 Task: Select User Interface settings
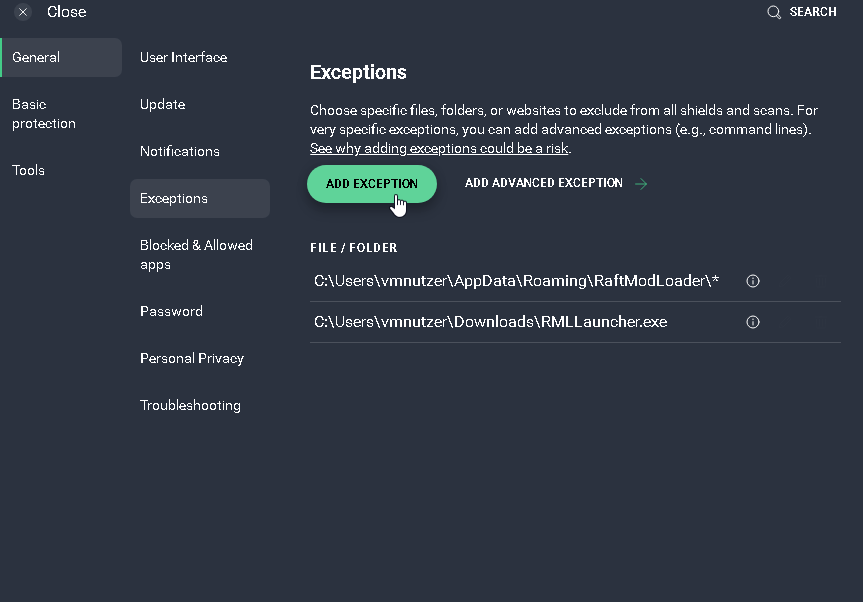[184, 58]
